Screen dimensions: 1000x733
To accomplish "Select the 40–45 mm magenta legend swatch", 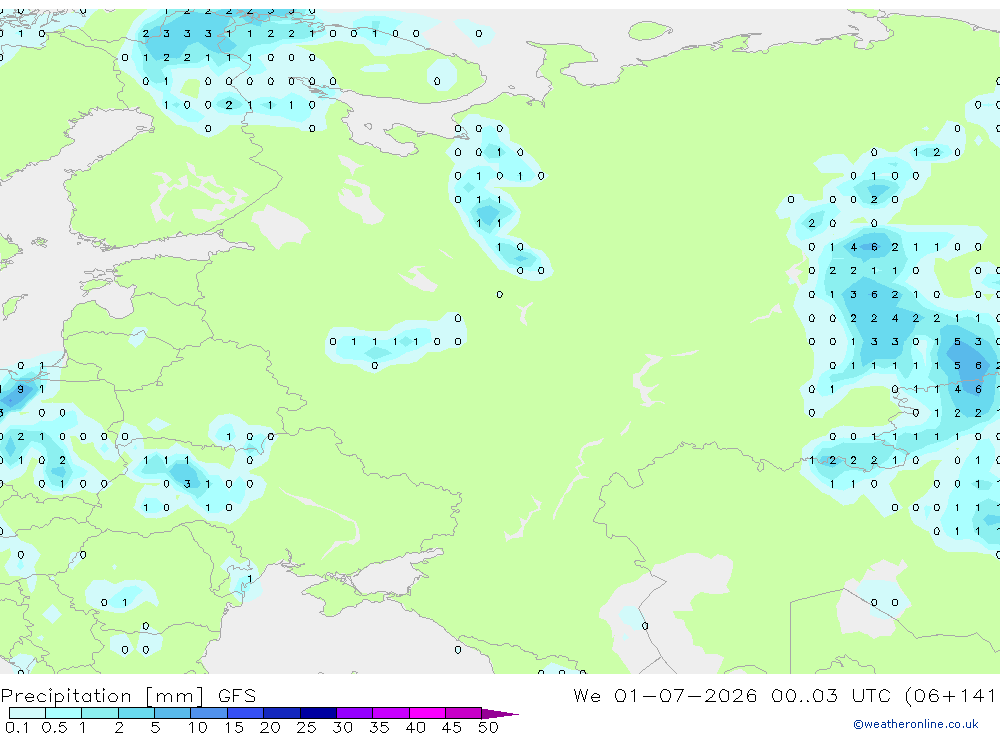I will (427, 713).
